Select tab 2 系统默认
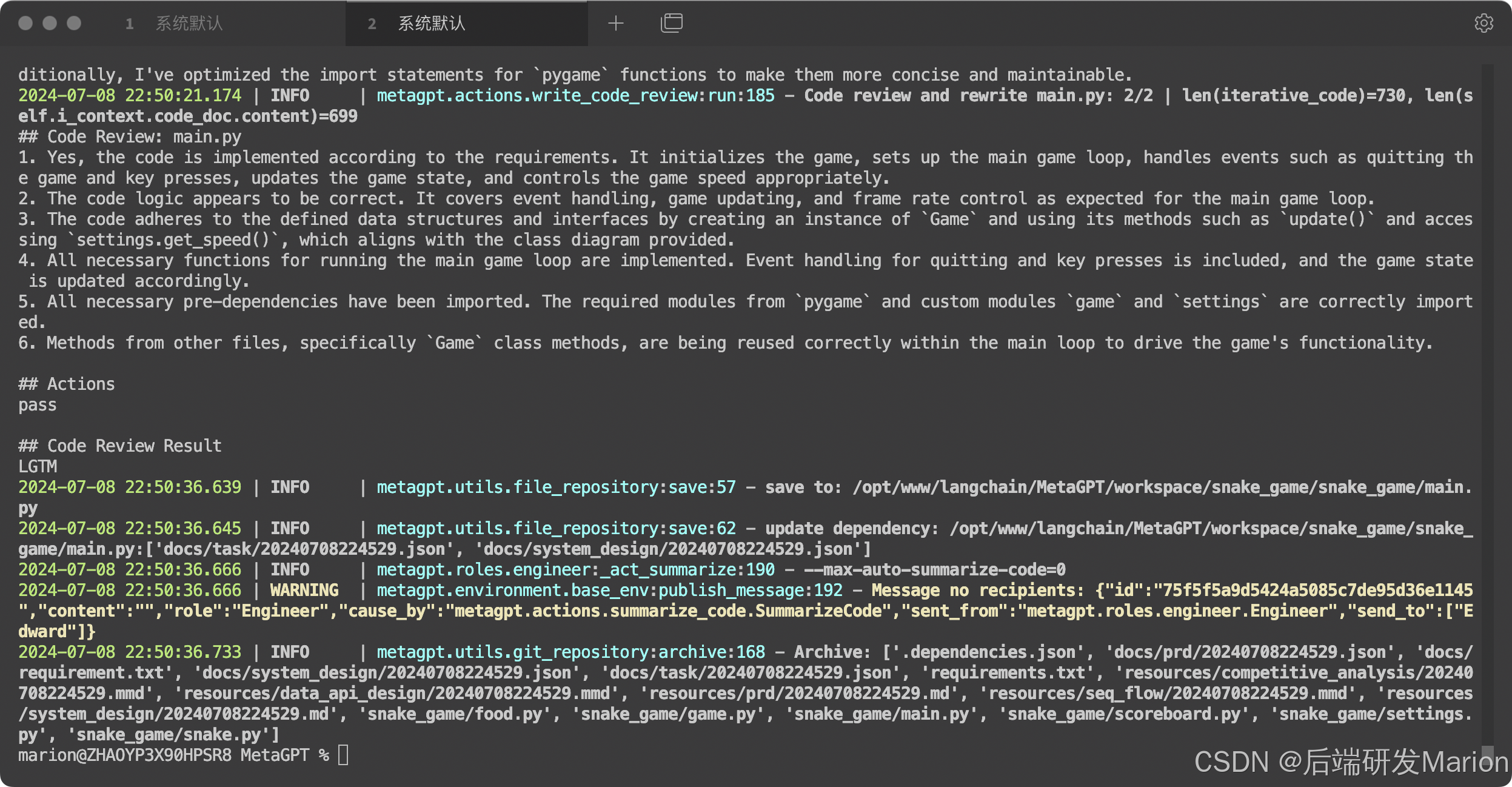The height and width of the screenshot is (787, 1512). (431, 24)
